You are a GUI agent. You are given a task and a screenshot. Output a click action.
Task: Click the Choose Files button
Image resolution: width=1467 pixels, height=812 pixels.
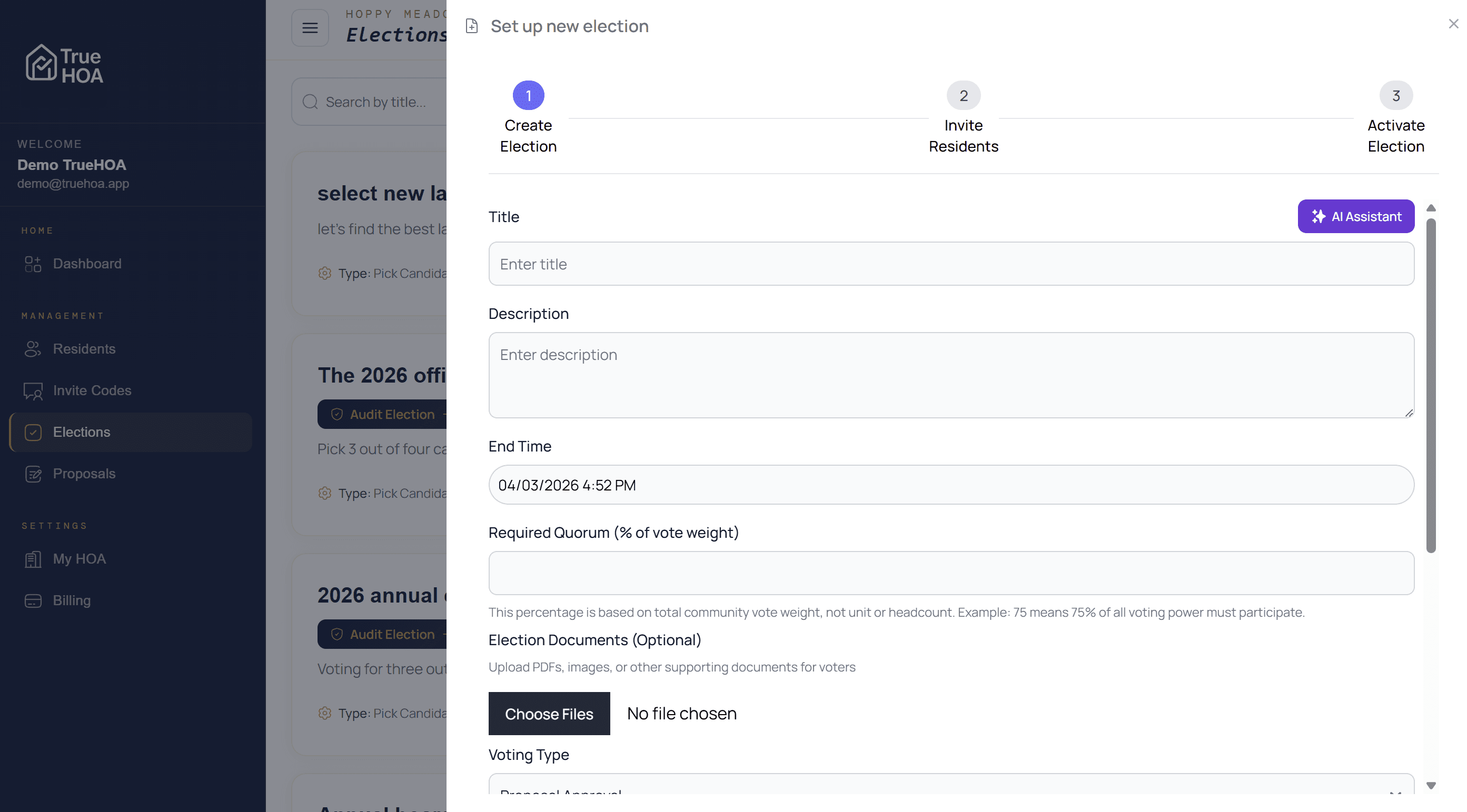(549, 714)
